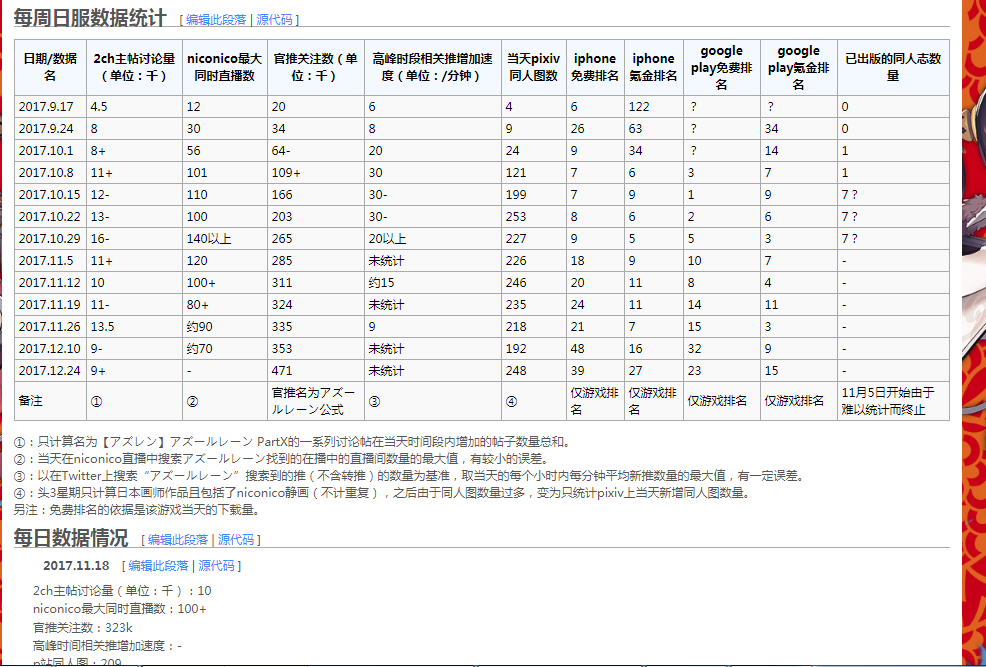
Task: Select the 官推关注数 column header
Action: [315, 67]
